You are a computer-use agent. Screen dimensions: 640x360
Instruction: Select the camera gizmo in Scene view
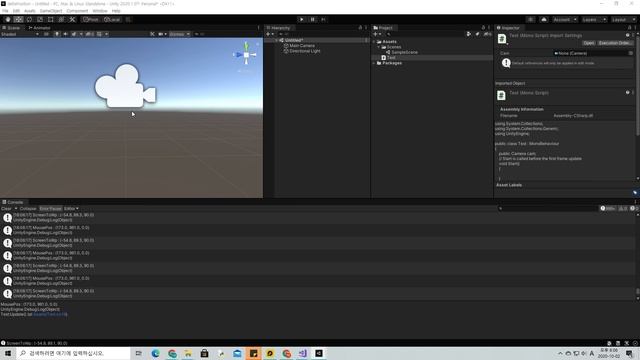(125, 87)
